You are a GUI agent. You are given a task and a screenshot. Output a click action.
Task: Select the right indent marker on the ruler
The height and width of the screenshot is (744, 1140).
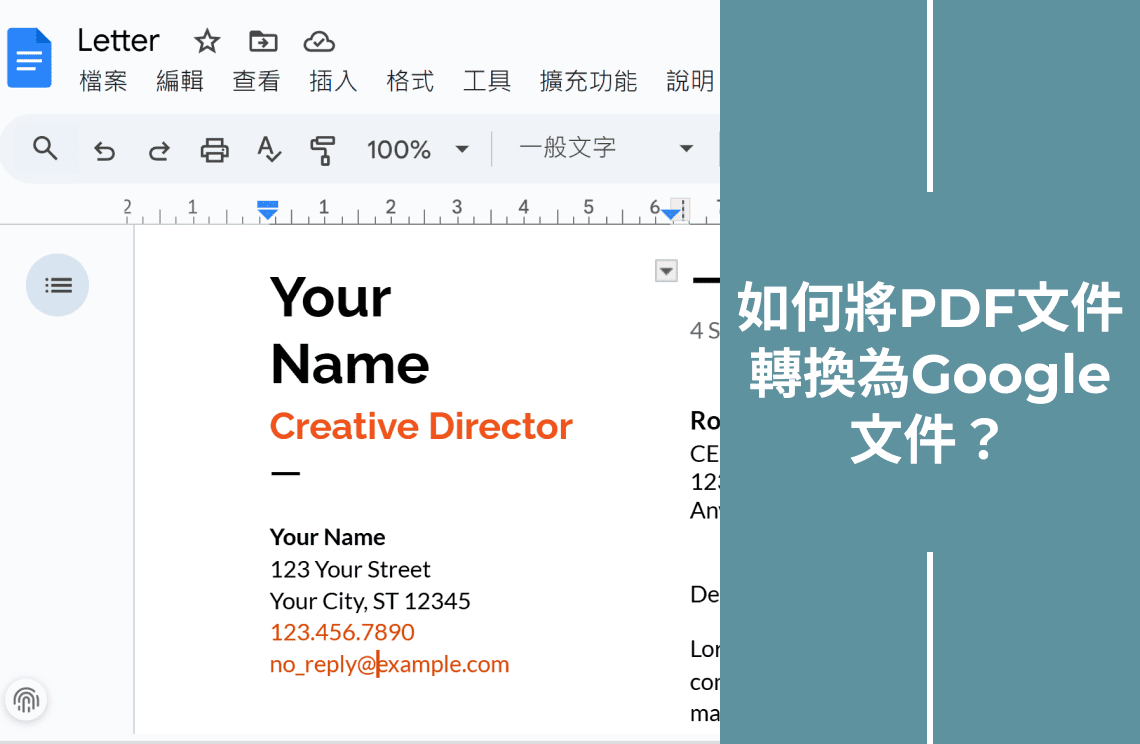(x=670, y=213)
